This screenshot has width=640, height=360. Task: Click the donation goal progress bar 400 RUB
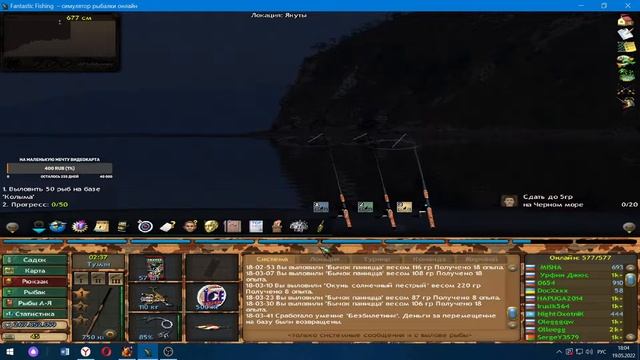60,168
